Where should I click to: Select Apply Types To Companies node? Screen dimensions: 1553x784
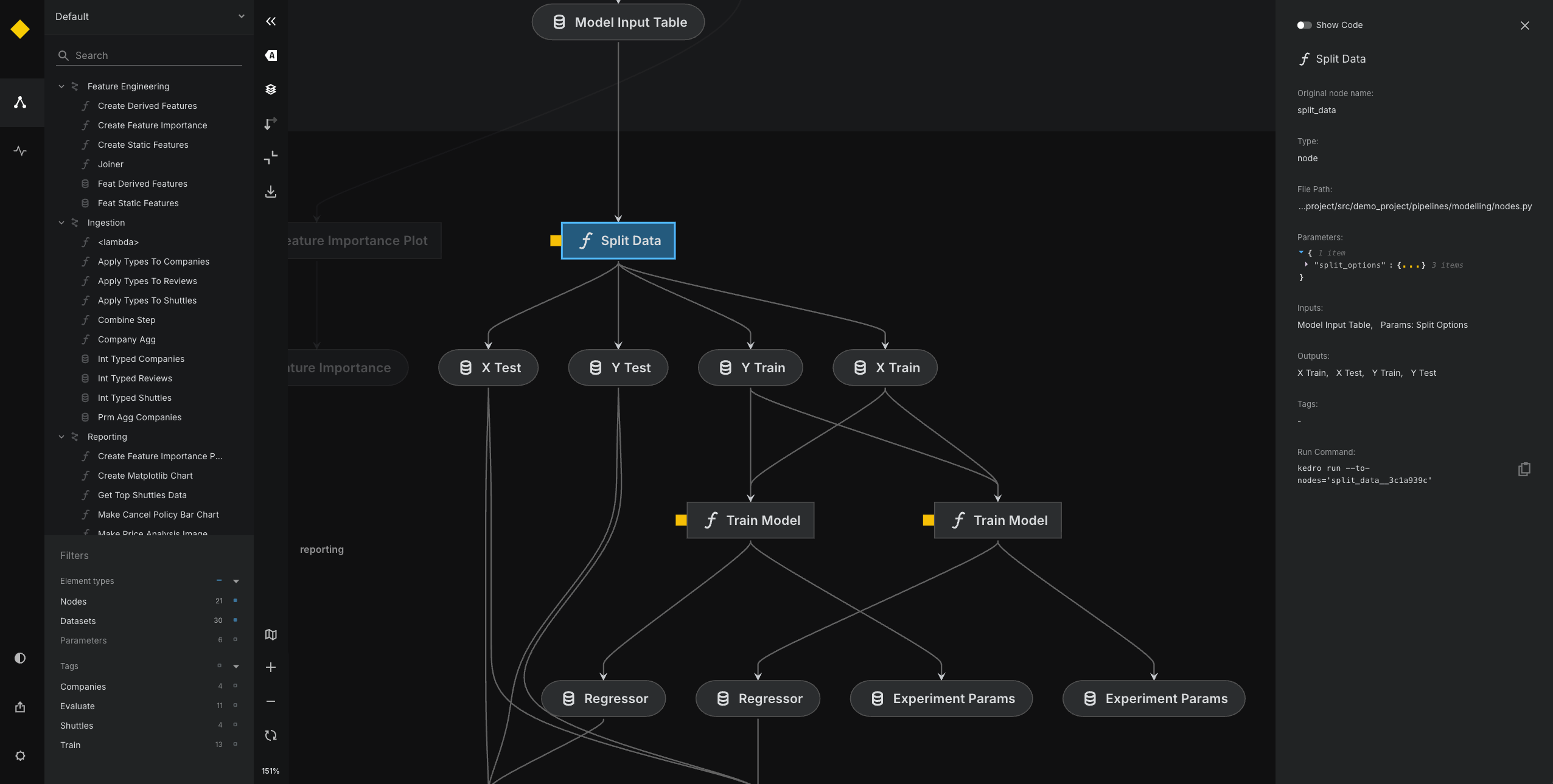[154, 262]
